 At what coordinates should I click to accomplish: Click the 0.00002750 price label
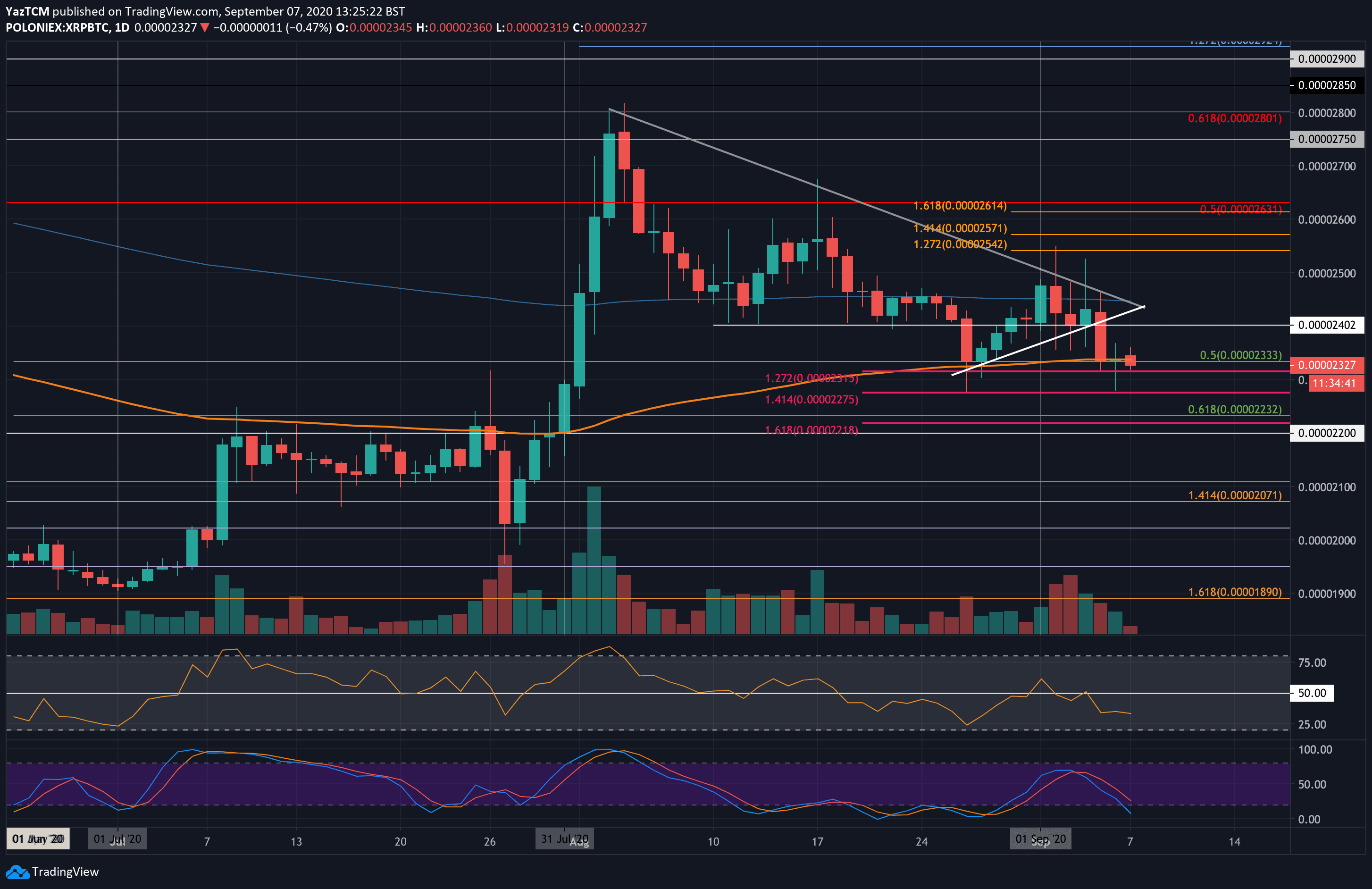pos(1326,139)
